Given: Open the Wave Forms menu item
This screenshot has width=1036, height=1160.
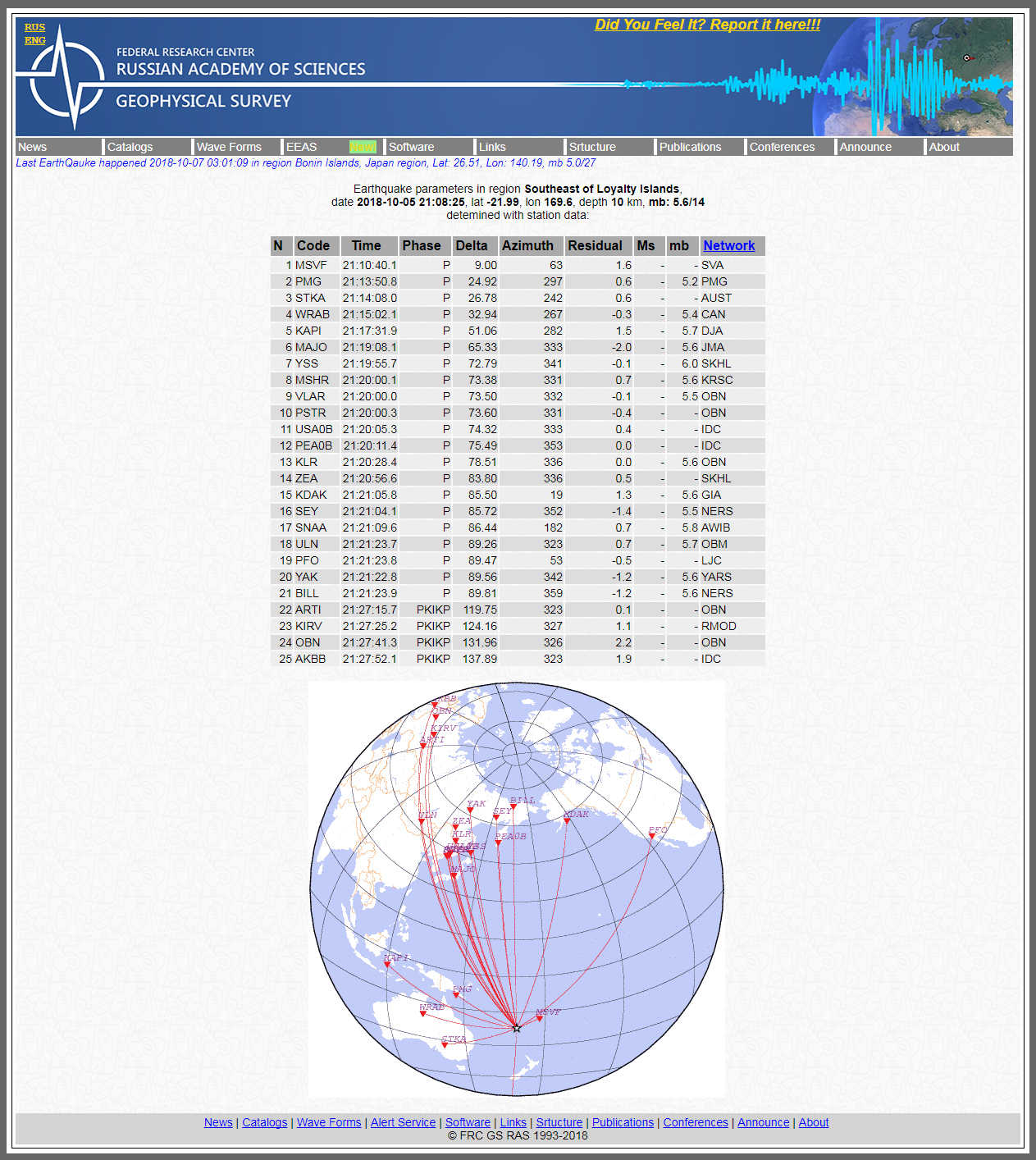Looking at the screenshot, I should point(229,147).
